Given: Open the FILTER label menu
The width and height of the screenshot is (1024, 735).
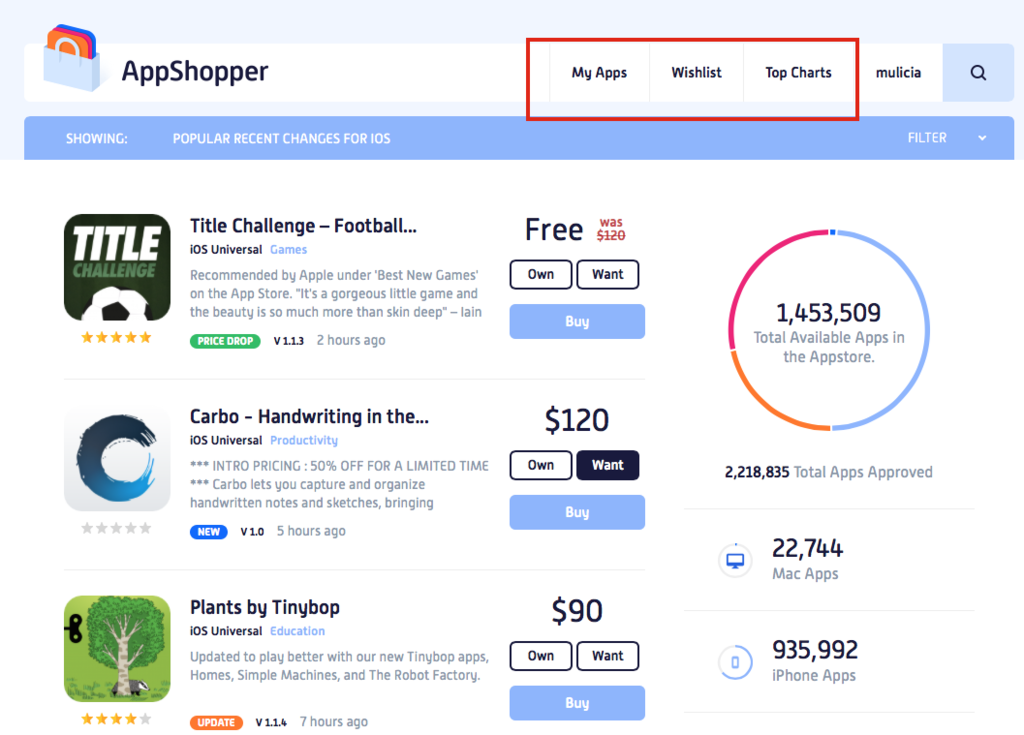Looking at the screenshot, I should (927, 138).
